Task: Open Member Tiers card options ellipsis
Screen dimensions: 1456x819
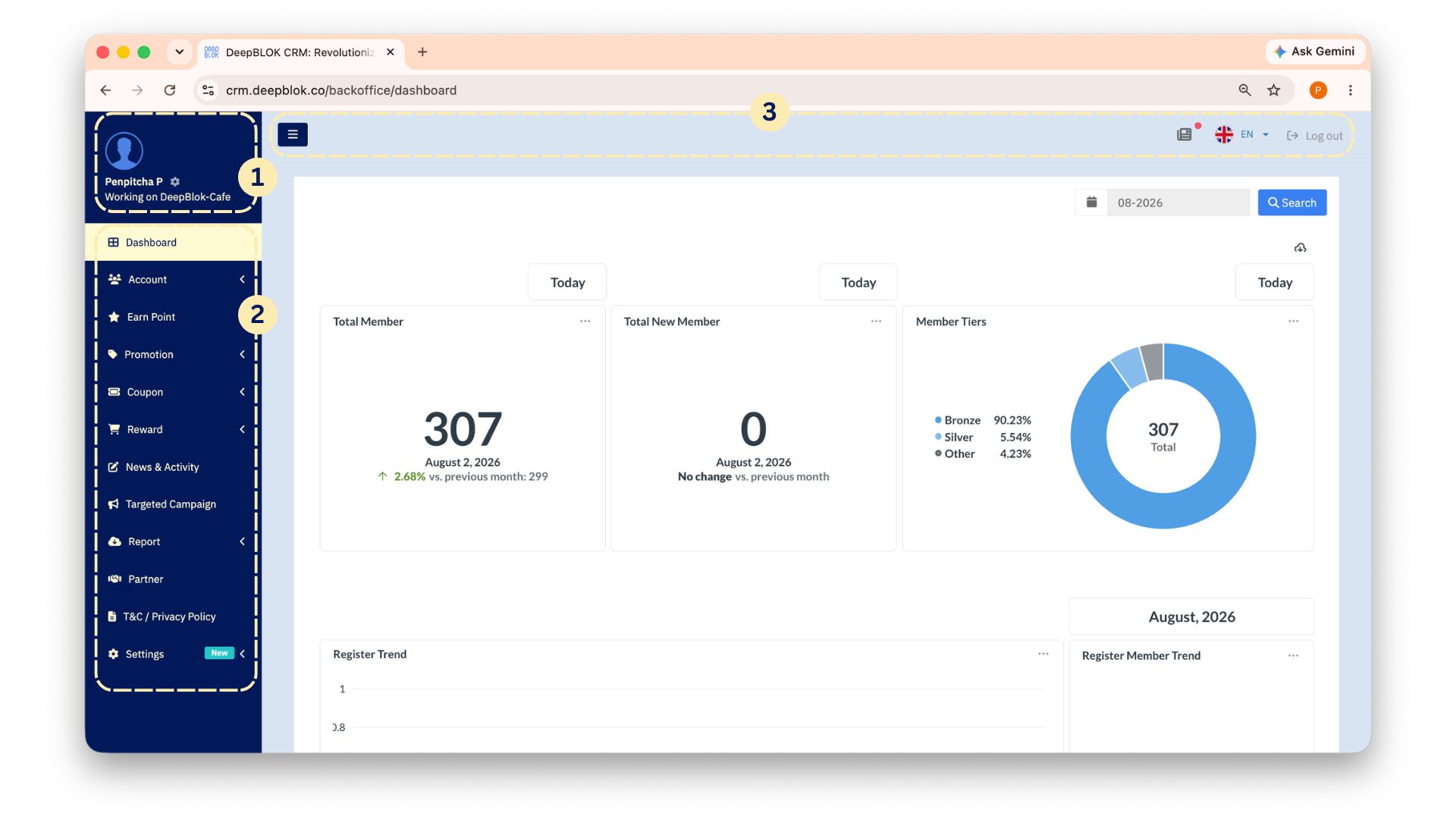Action: [x=1294, y=322]
